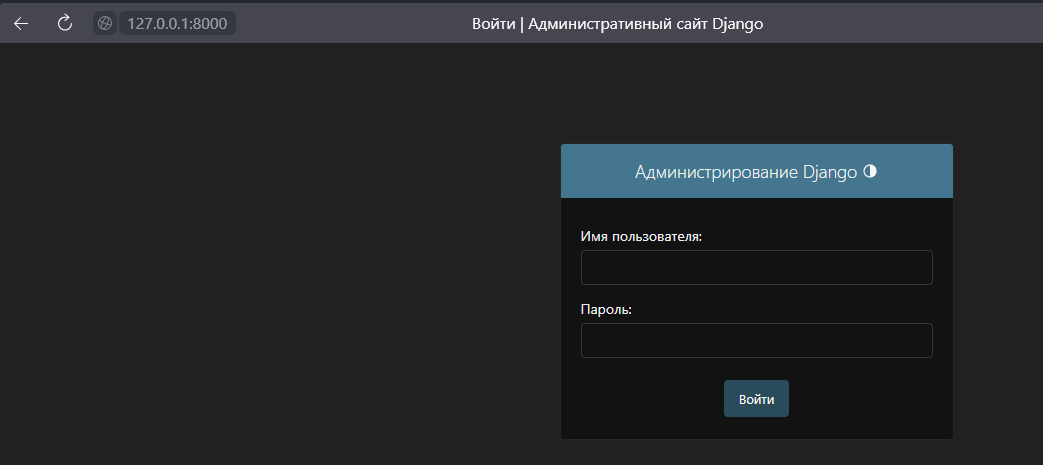
Task: Click the "Пароль:" label text
Action: (x=606, y=310)
